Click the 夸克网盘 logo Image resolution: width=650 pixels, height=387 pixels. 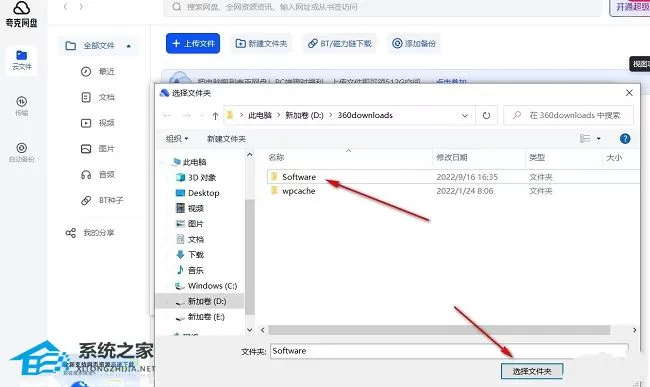pyautogui.click(x=22, y=14)
